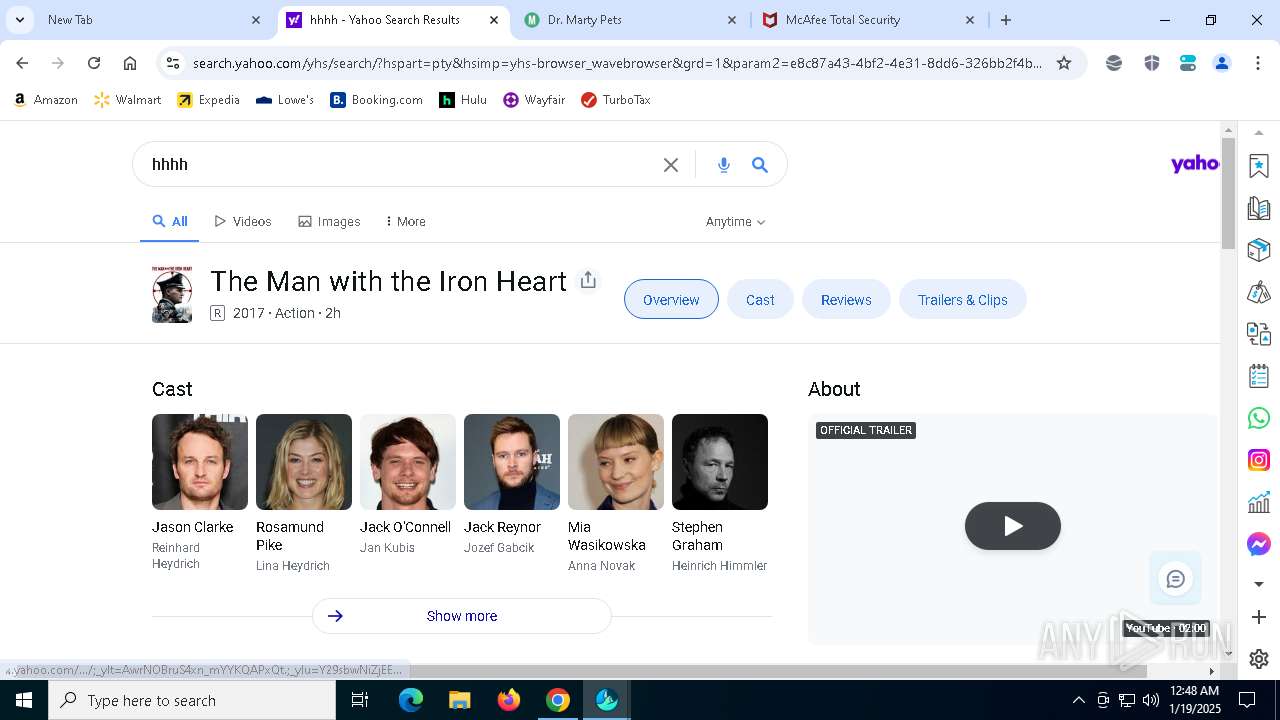Open the sidebar translate icon
Image resolution: width=1280 pixels, height=720 pixels.
[x=1259, y=334]
